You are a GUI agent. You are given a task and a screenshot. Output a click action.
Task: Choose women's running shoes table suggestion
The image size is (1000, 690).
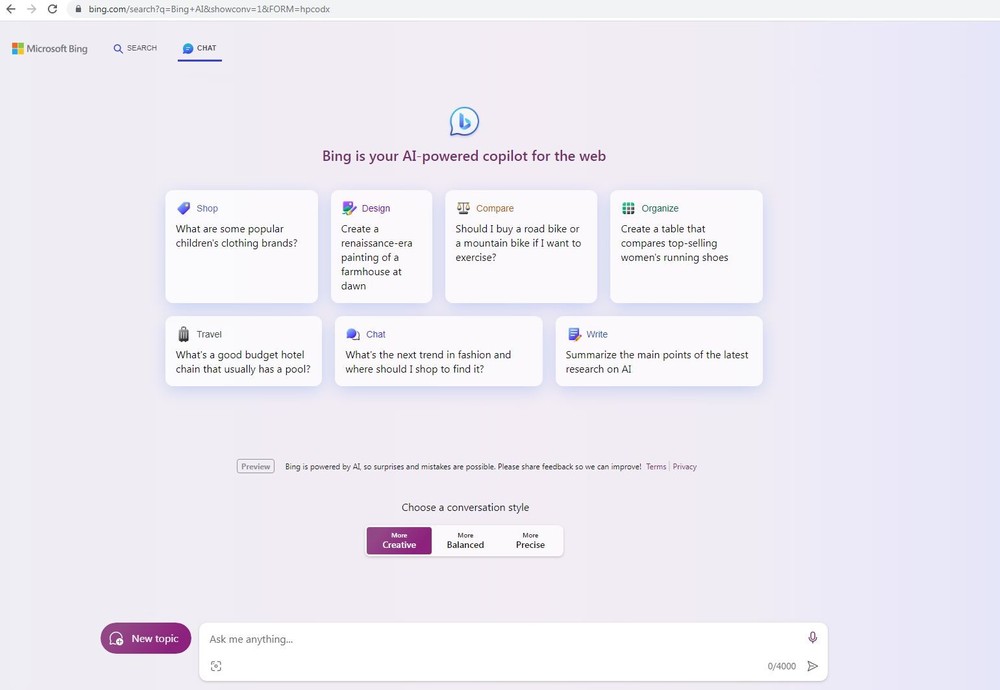point(686,246)
